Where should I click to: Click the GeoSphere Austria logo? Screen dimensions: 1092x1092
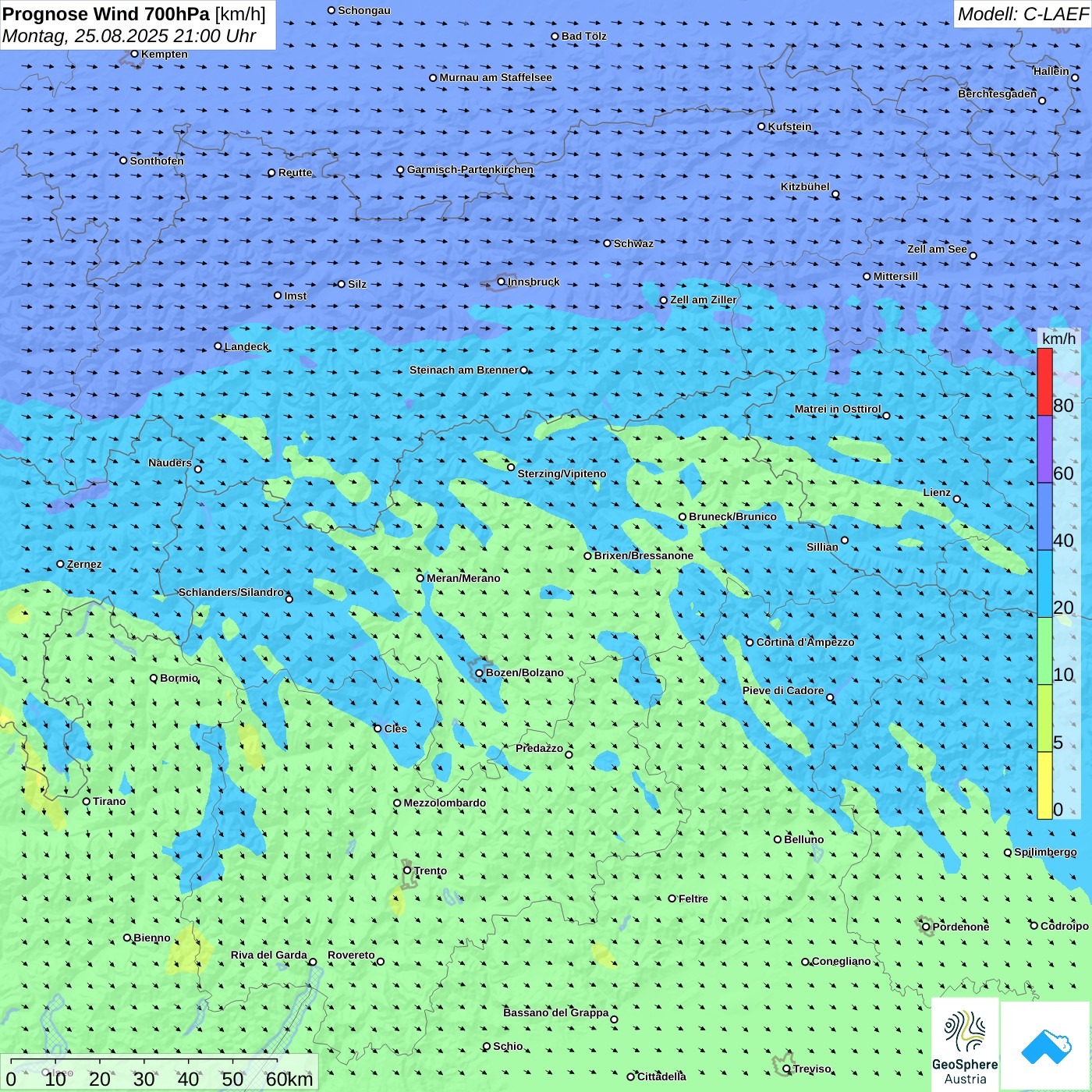tap(965, 1045)
